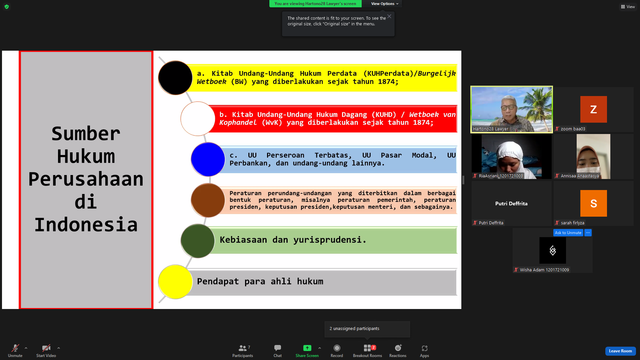This screenshot has width=640, height=360.
Task: Click the yellow circle on the slide
Action: (175, 282)
